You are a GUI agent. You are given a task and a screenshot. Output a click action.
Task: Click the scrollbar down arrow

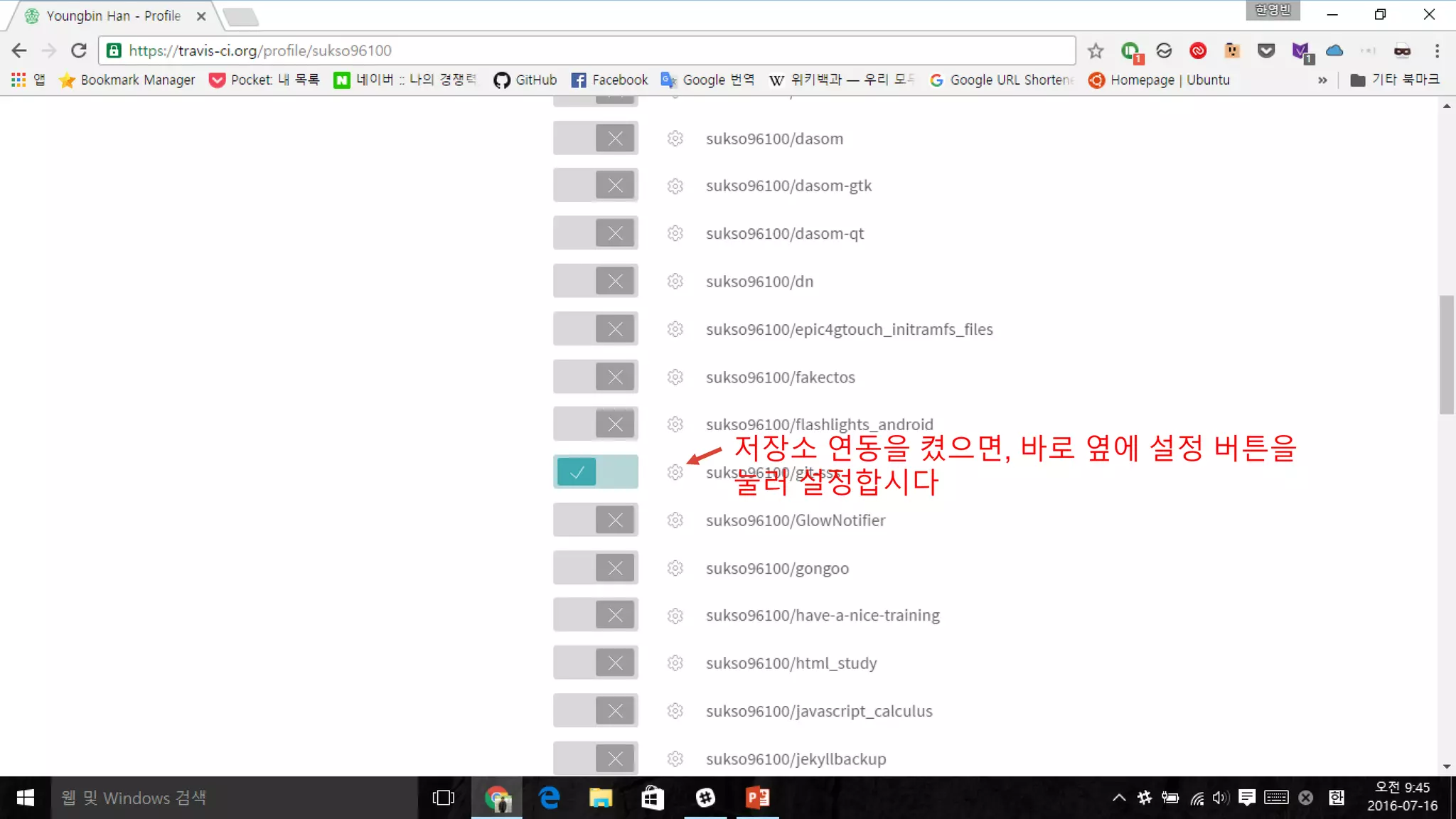click(x=1446, y=766)
